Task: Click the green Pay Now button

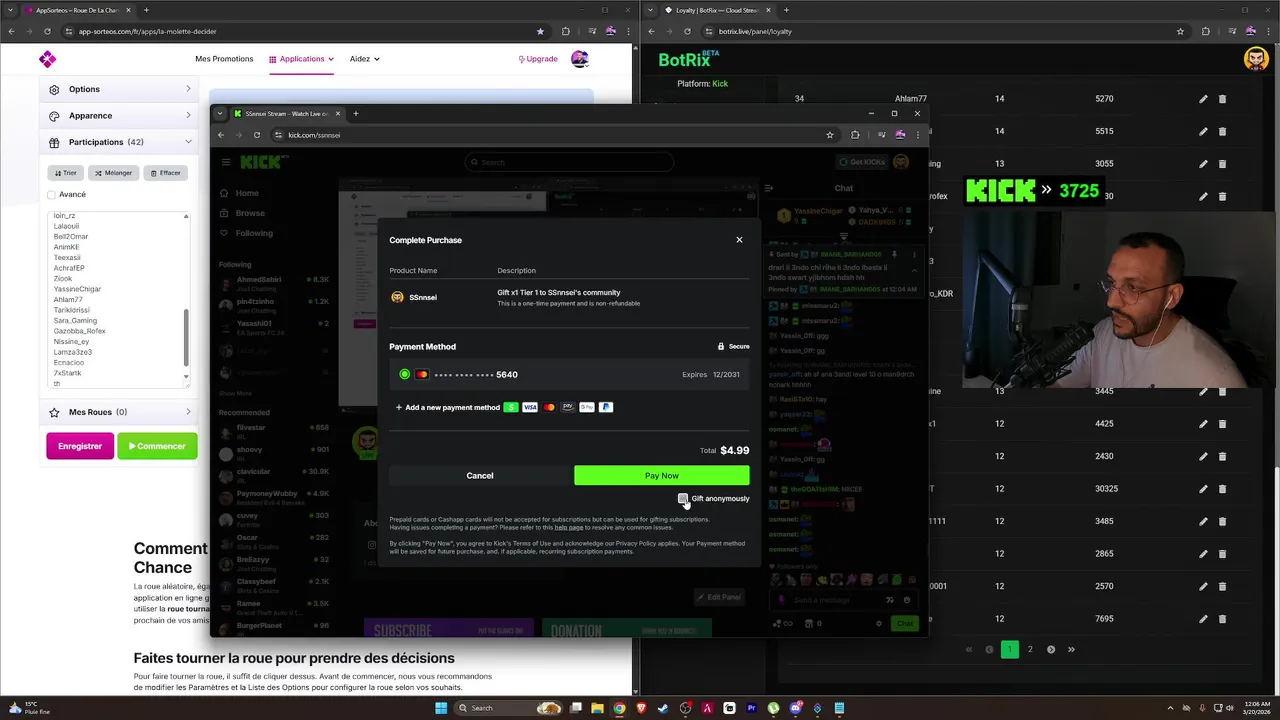Action: coord(661,476)
